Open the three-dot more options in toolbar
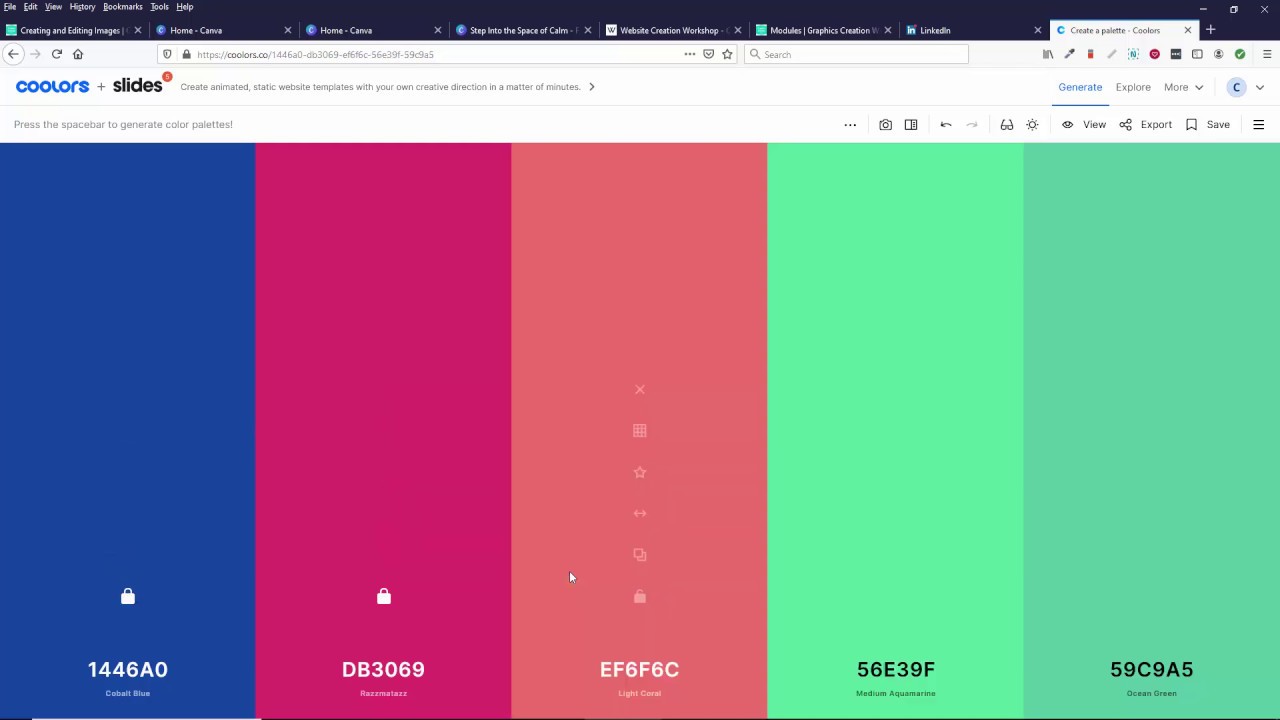The image size is (1280, 720). tap(850, 125)
